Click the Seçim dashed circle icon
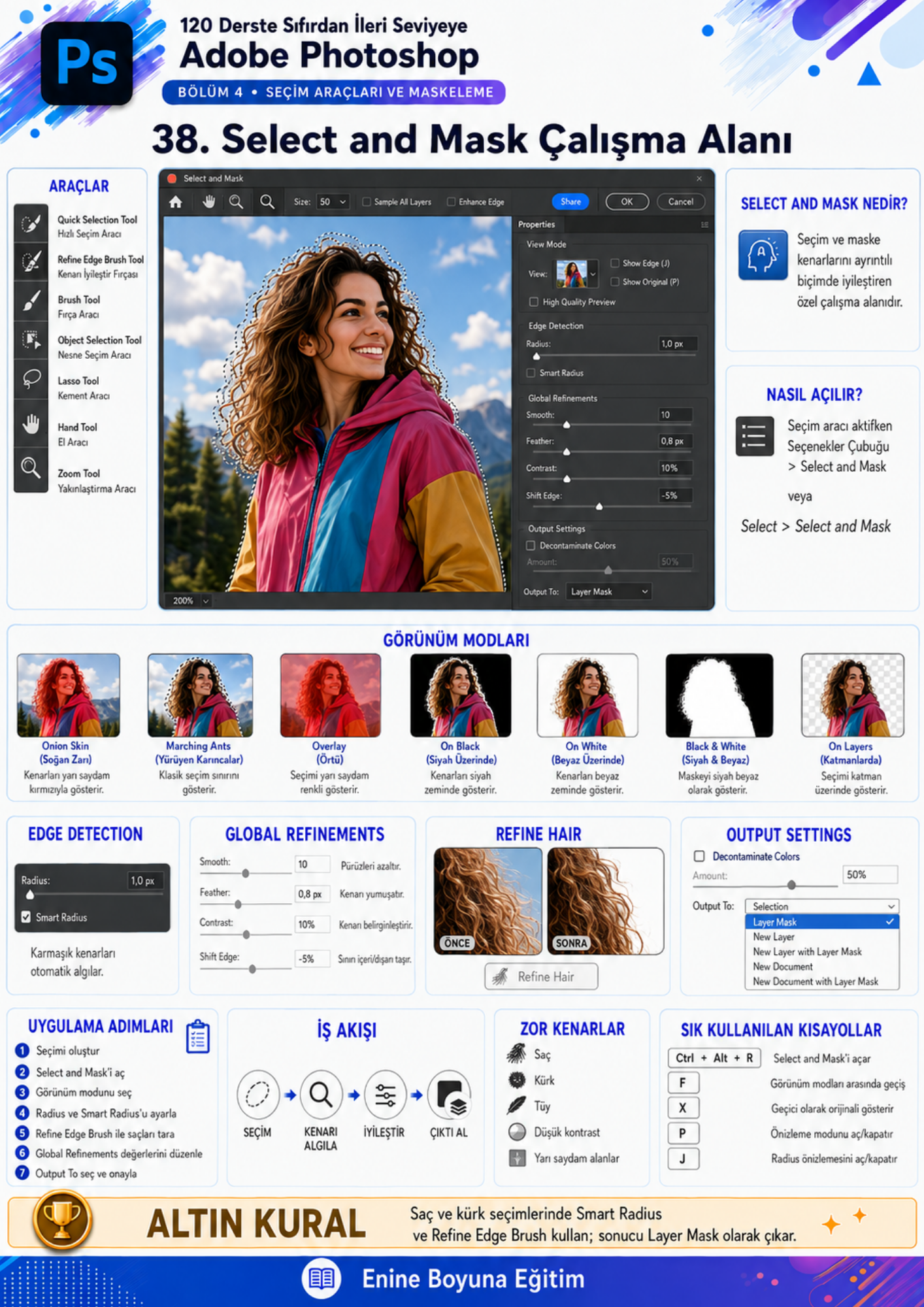This screenshot has height=1307, width=924. 257,1095
